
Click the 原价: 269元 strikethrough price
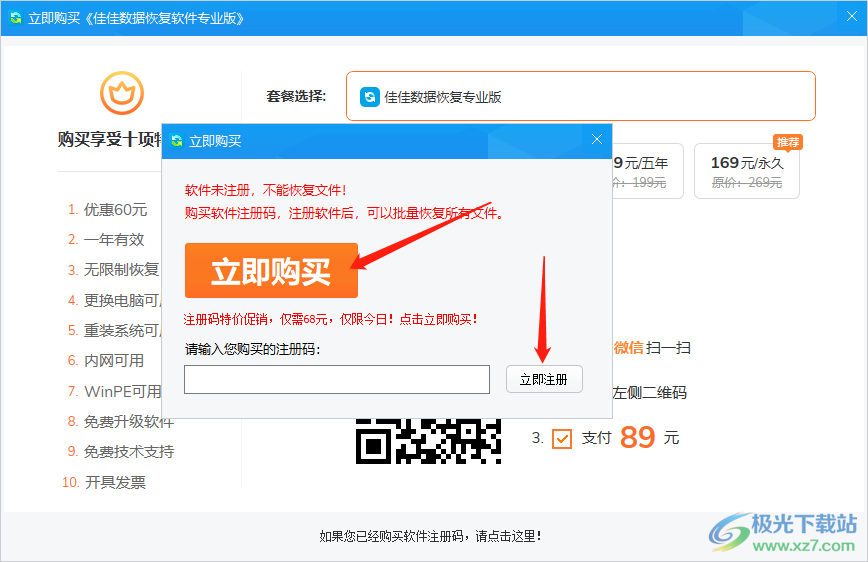coord(747,183)
